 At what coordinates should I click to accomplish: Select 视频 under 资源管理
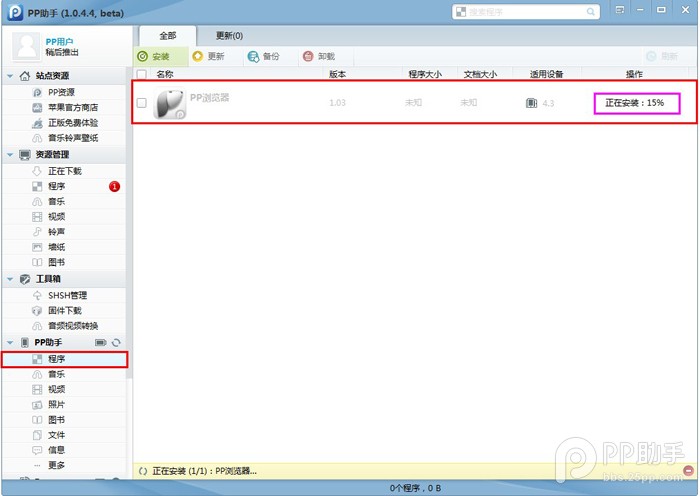pos(64,217)
